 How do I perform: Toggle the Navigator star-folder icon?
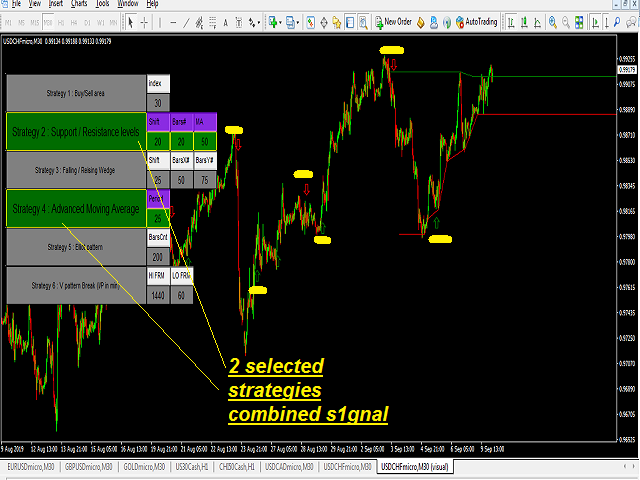(337, 22)
